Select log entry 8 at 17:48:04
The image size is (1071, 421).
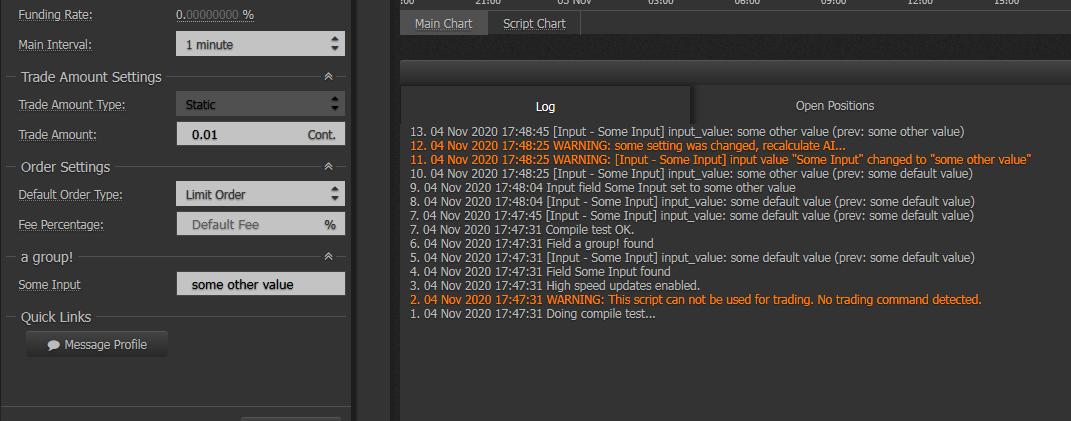(x=692, y=202)
